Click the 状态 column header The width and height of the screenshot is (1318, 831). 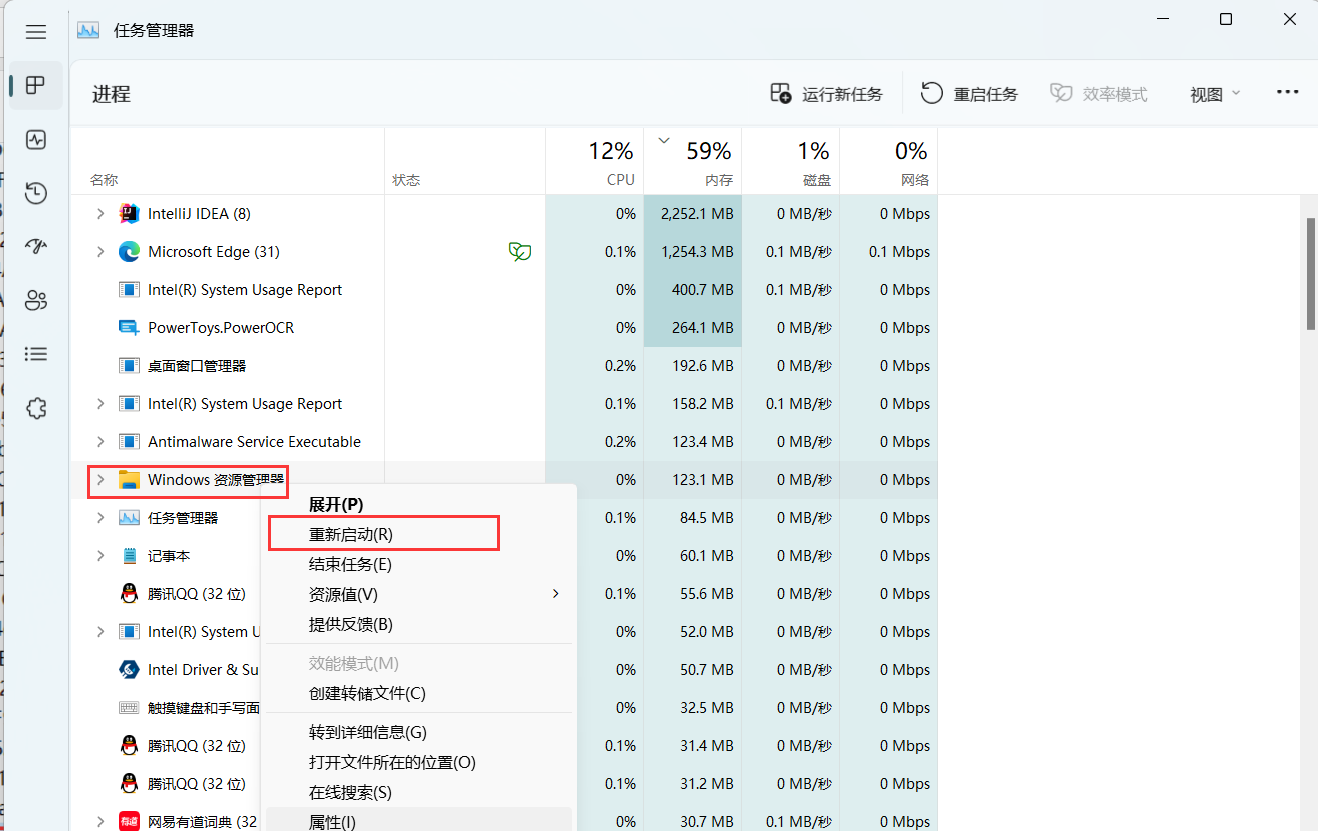pyautogui.click(x=465, y=161)
